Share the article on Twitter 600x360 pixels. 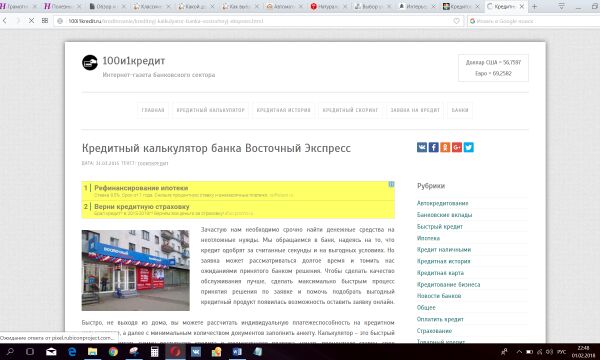pyautogui.click(x=469, y=147)
